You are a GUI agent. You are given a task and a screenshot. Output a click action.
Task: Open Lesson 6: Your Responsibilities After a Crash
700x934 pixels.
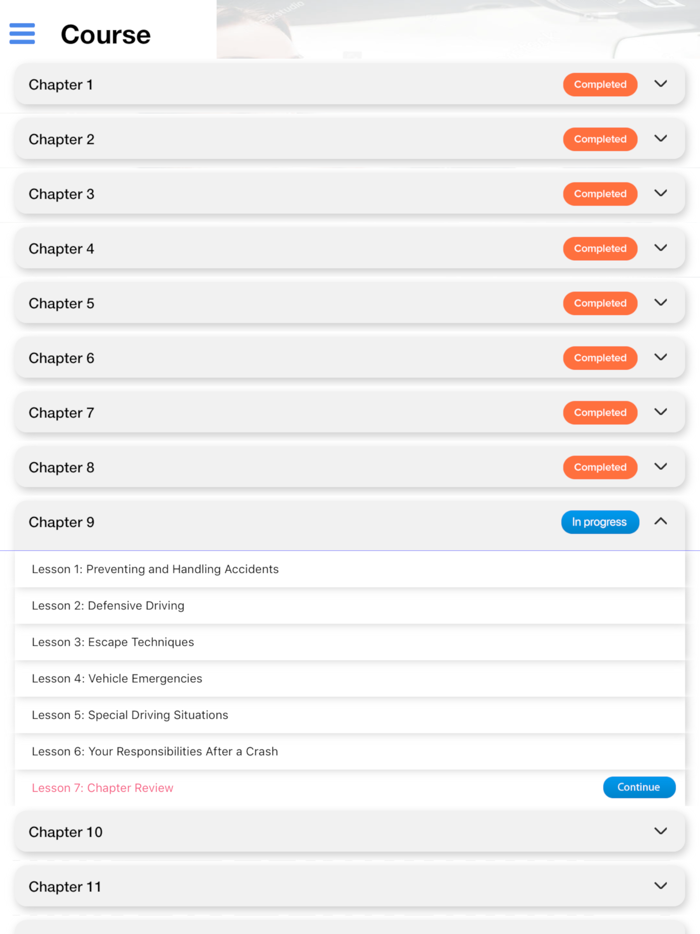[155, 751]
